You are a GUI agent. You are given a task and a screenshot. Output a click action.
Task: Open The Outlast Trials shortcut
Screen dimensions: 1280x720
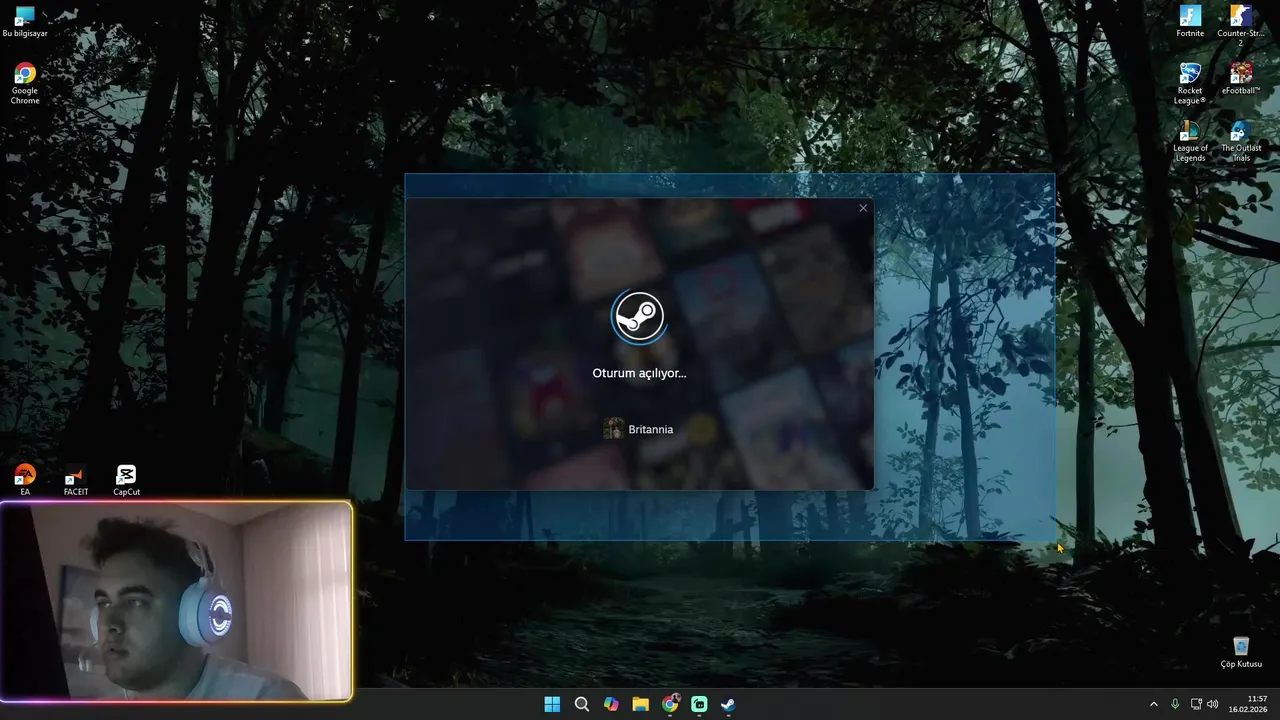[x=1241, y=140]
